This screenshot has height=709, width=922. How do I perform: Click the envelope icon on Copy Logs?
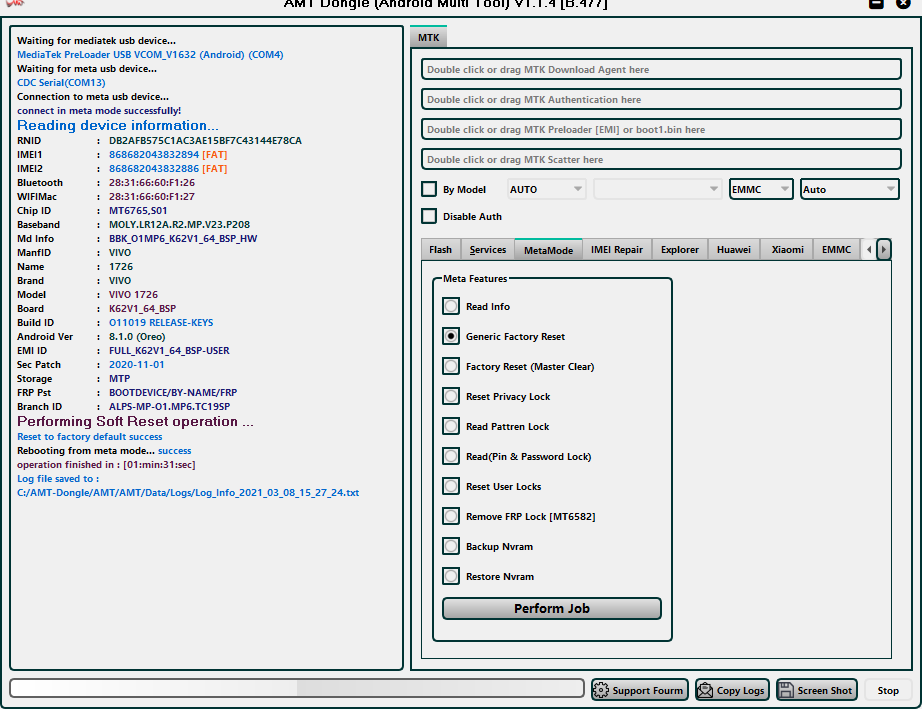click(705, 690)
